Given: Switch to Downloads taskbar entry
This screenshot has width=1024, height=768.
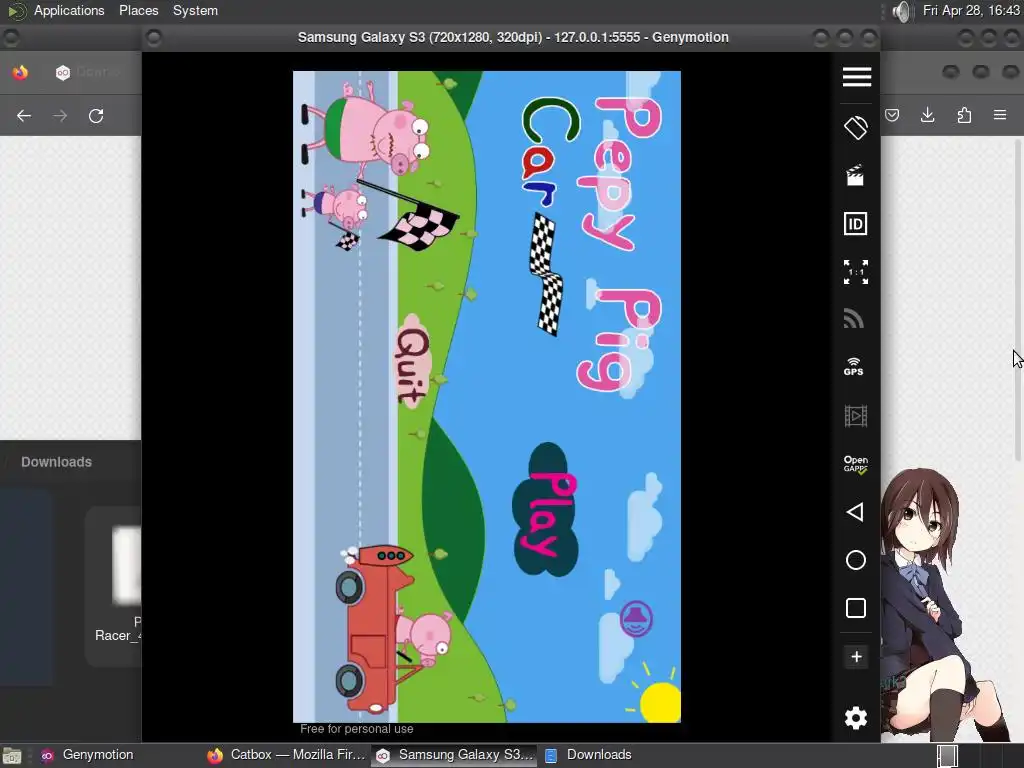Looking at the screenshot, I should click(588, 755).
